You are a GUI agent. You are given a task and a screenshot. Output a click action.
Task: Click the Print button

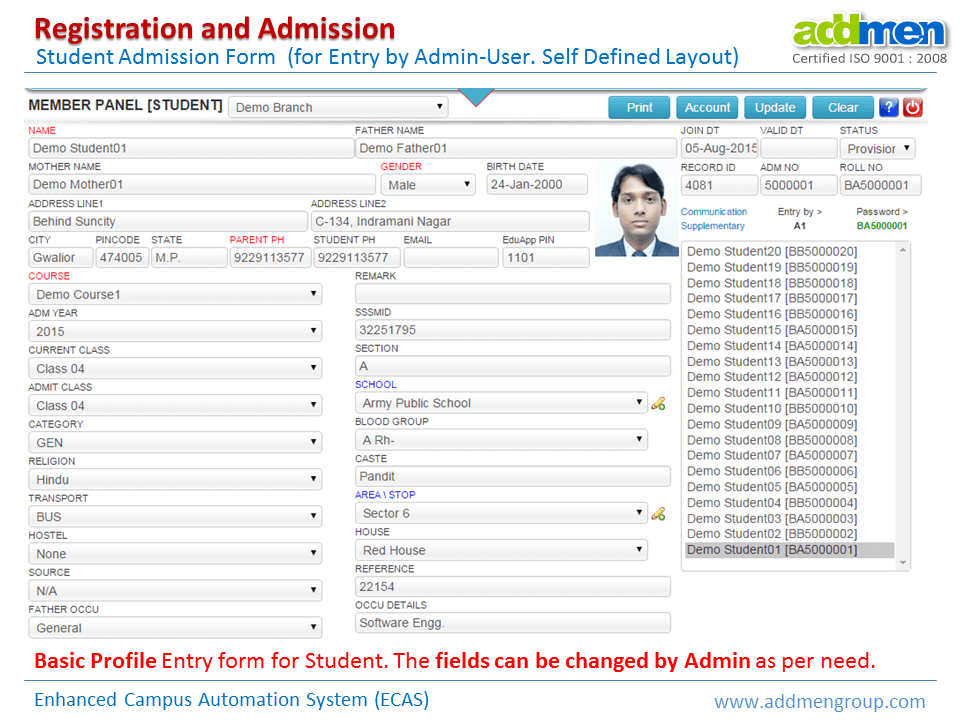click(x=639, y=108)
